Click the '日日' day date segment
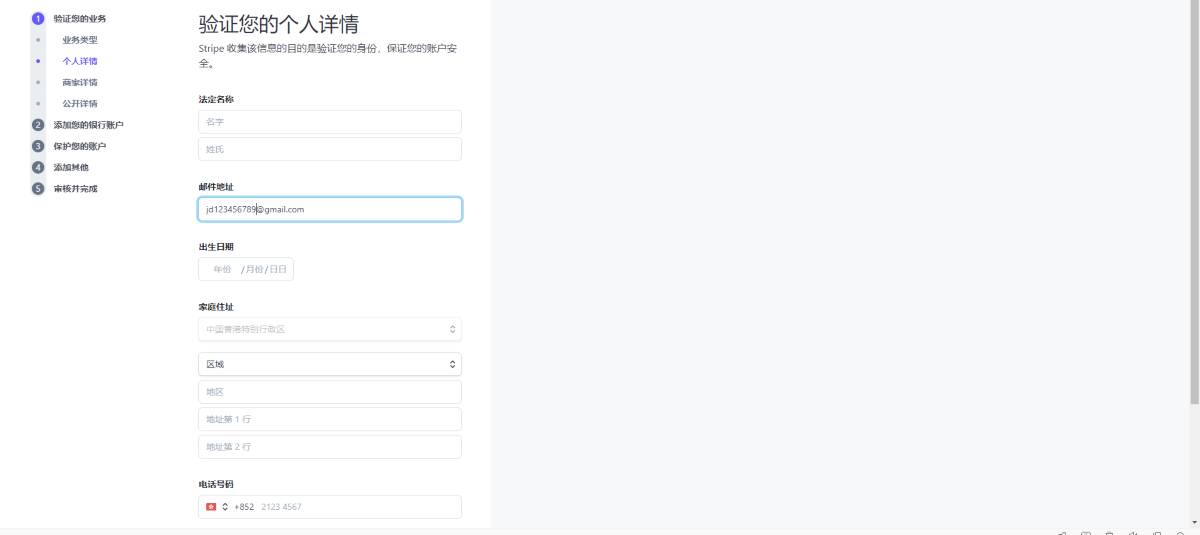 278,269
